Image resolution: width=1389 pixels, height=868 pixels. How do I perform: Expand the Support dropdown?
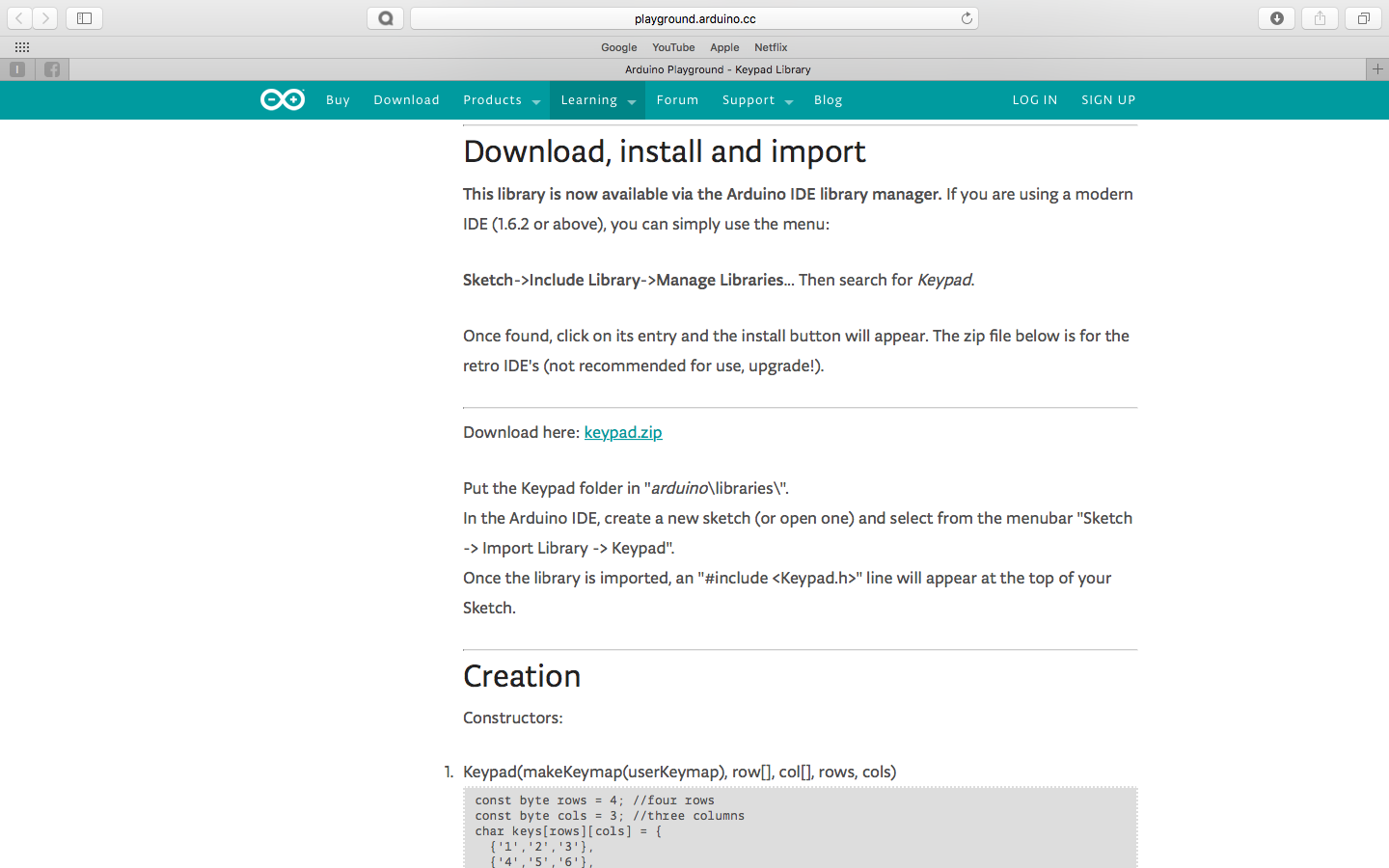(756, 100)
